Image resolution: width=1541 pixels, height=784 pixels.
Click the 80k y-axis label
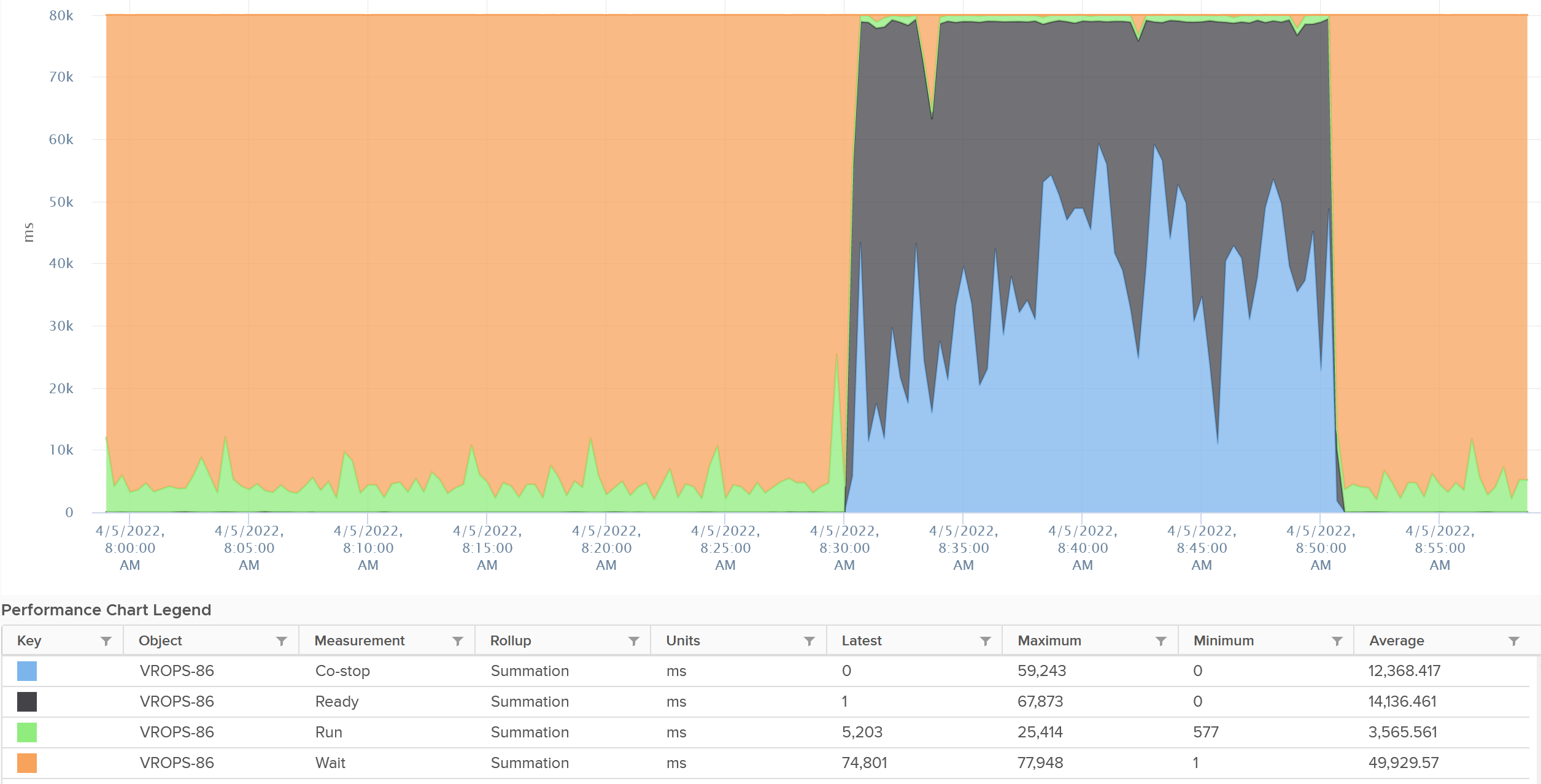(61, 16)
